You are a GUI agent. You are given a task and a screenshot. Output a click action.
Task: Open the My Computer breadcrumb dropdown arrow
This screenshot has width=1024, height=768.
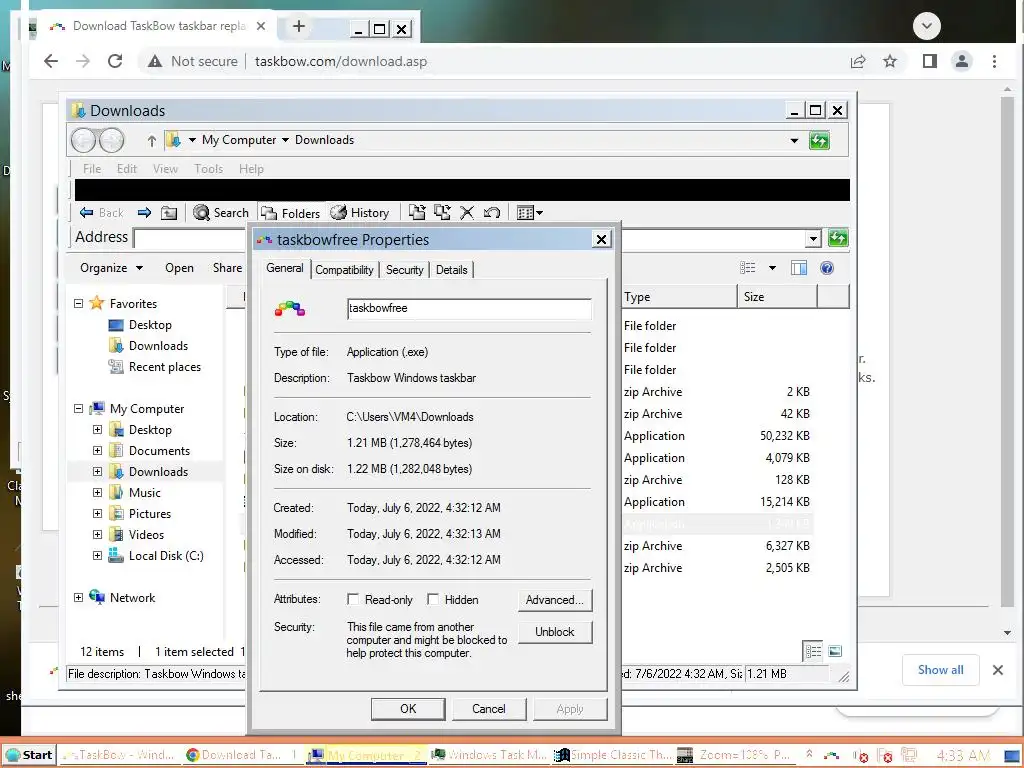click(285, 140)
